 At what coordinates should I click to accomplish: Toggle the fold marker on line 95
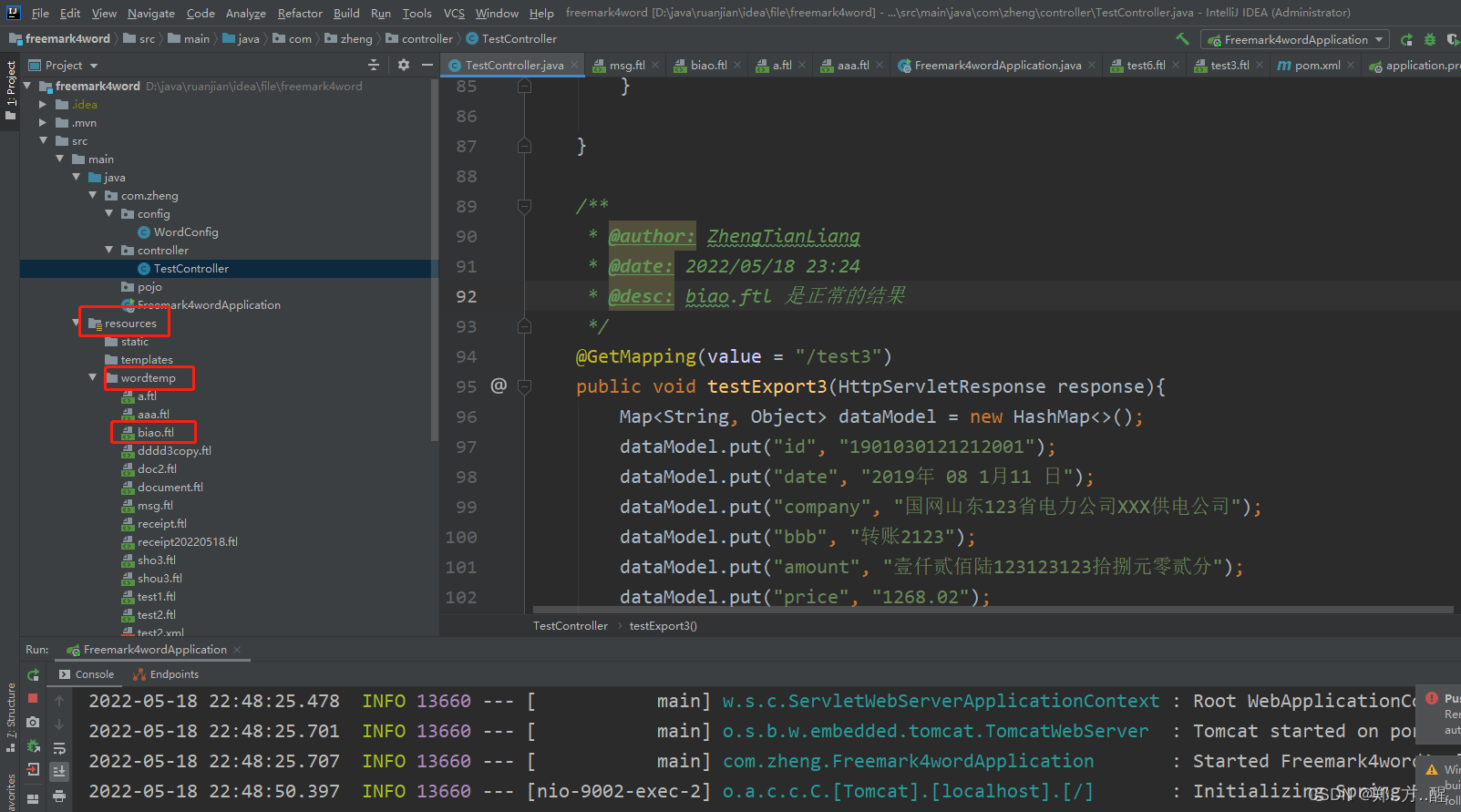524,386
